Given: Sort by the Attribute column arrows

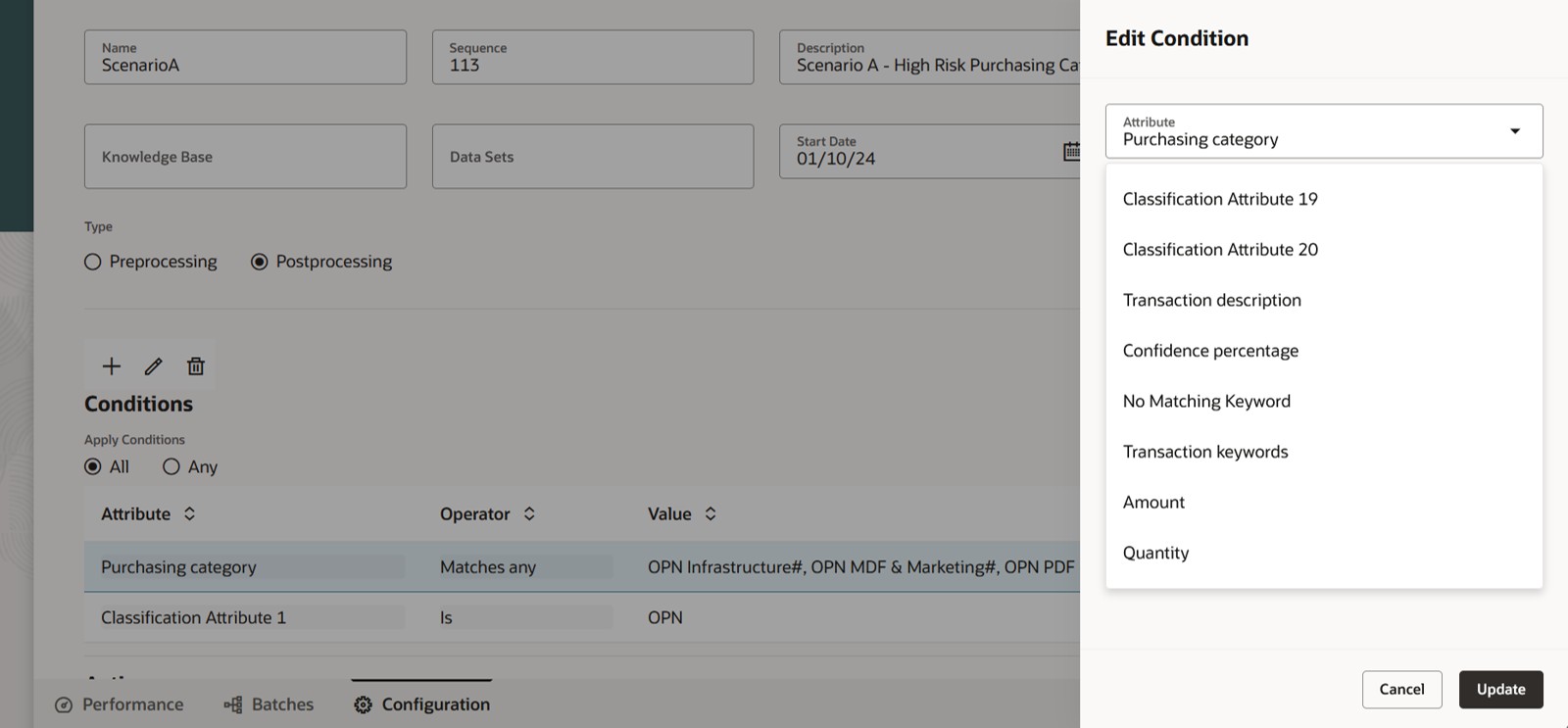Looking at the screenshot, I should (x=190, y=513).
